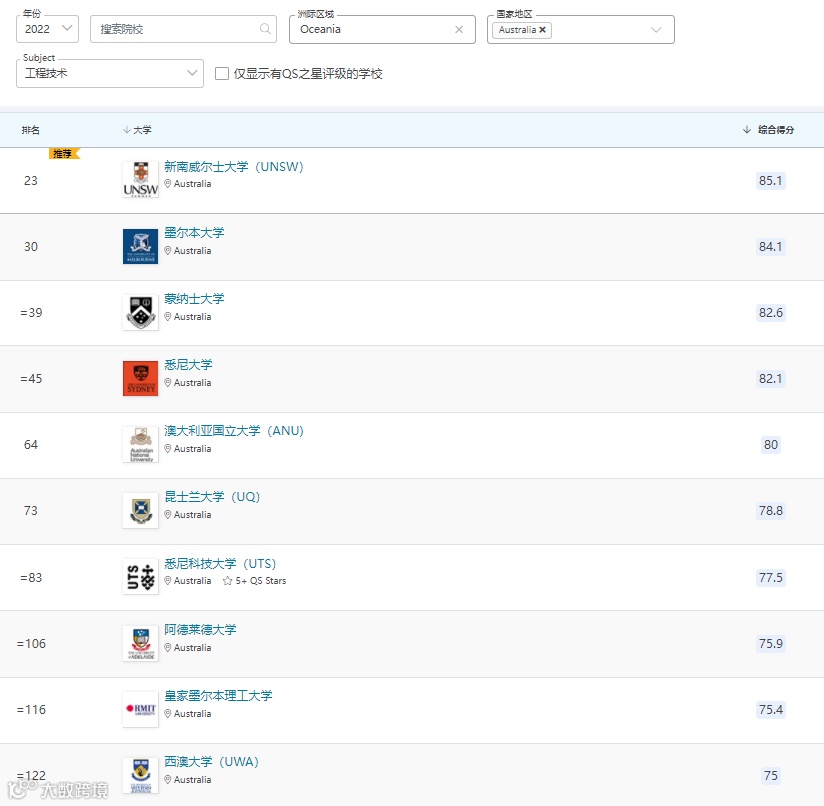
Task: Open the 皇家墨尔本理工大学 link
Action: pos(218,696)
